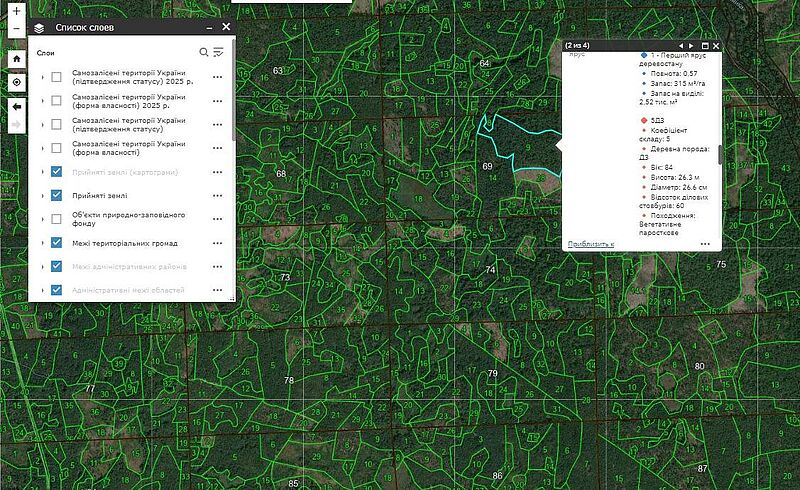This screenshot has width=800, height=490.
Task: Click the find my location button
Action: click(16, 82)
